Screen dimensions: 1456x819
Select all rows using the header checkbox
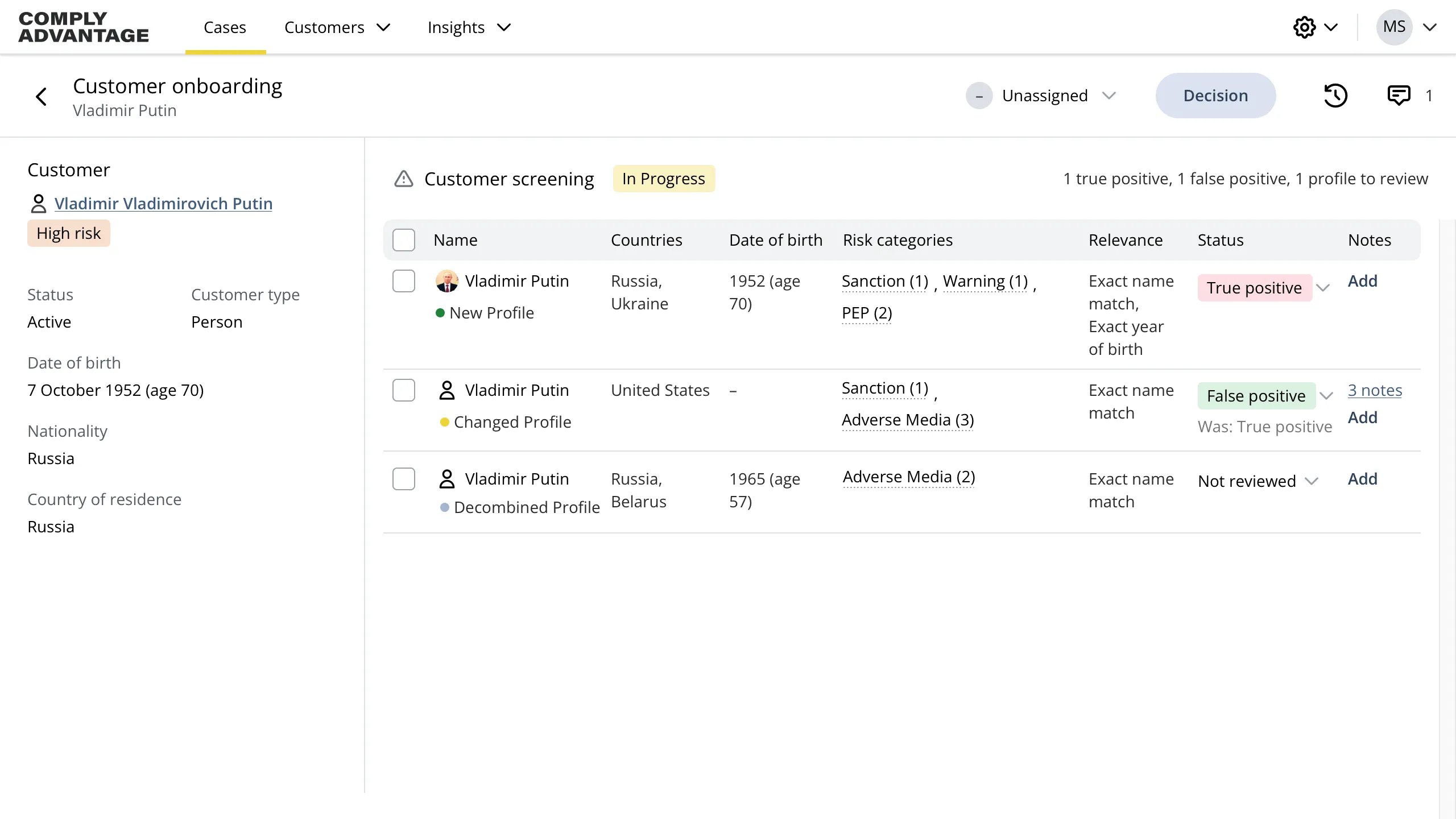404,239
